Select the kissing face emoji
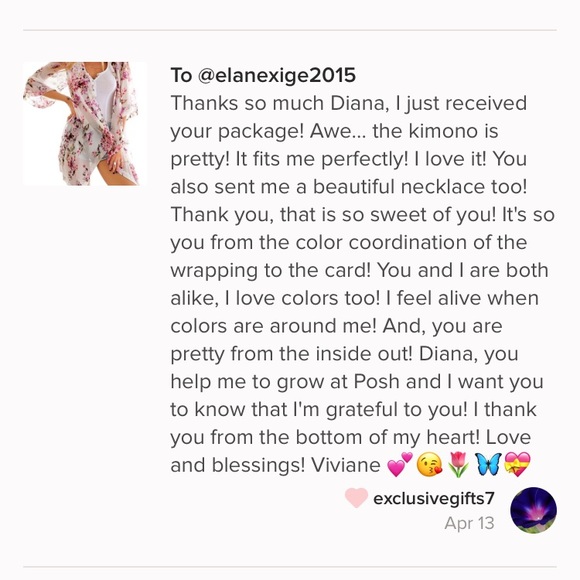The width and height of the screenshot is (580, 580). (x=429, y=465)
